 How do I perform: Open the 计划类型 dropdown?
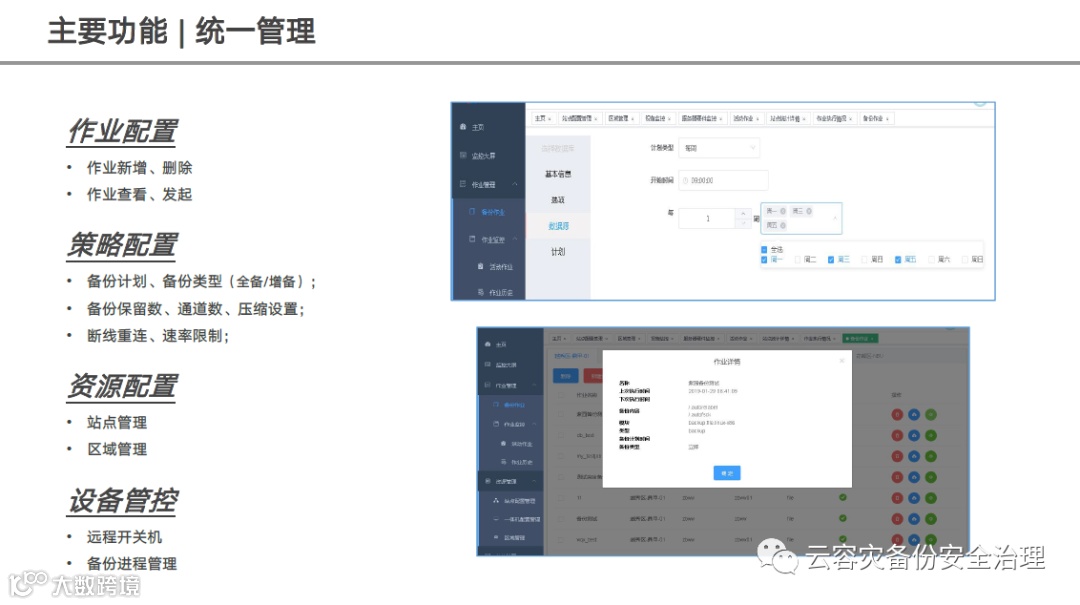click(719, 147)
